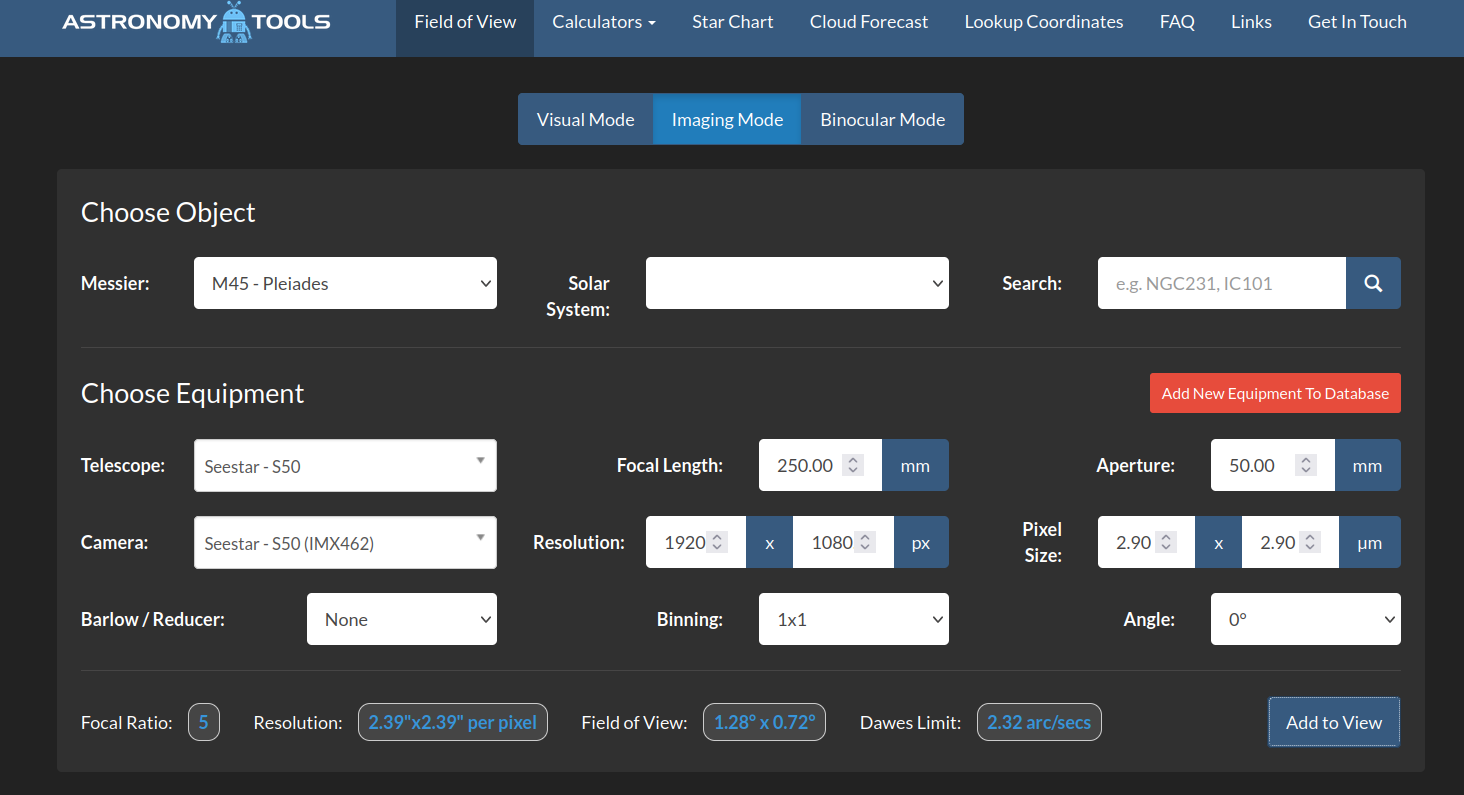Click the px unit label after Resolution
This screenshot has width=1464, height=795.
click(x=921, y=542)
